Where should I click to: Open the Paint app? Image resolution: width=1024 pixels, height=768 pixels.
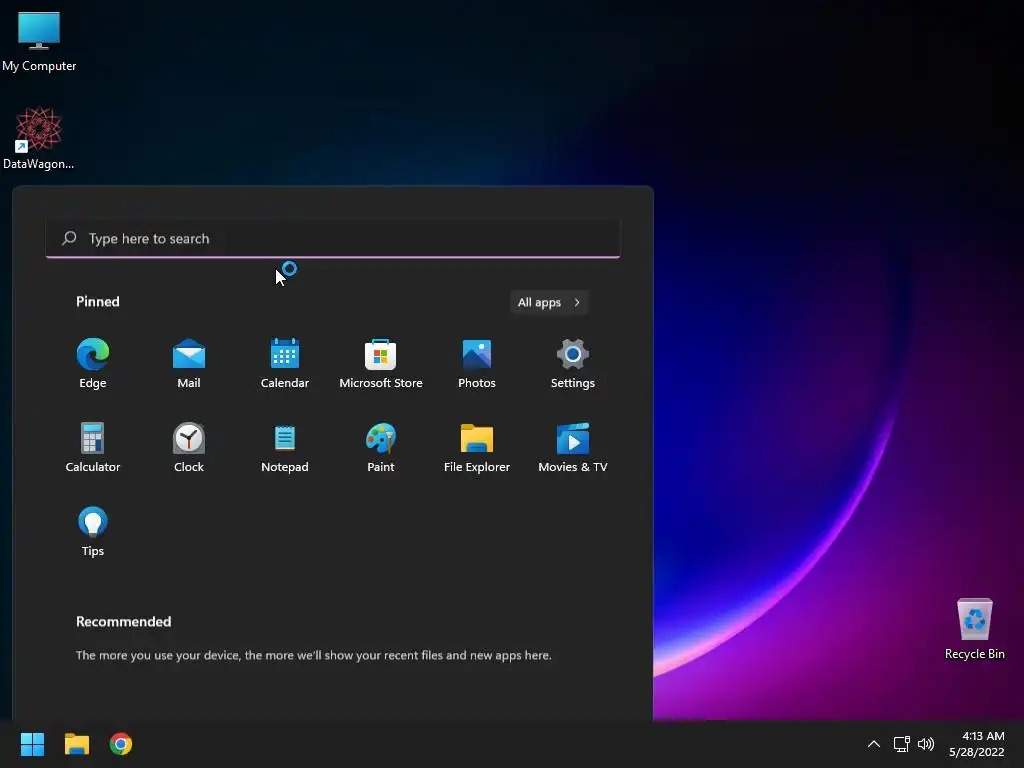381,447
